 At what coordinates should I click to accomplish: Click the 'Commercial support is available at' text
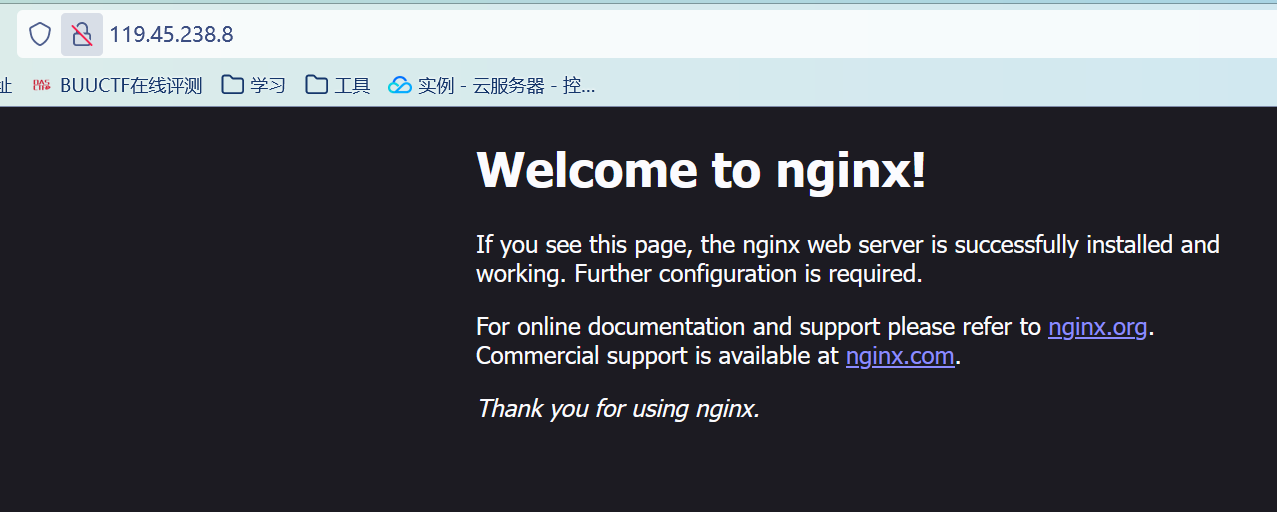(657, 356)
